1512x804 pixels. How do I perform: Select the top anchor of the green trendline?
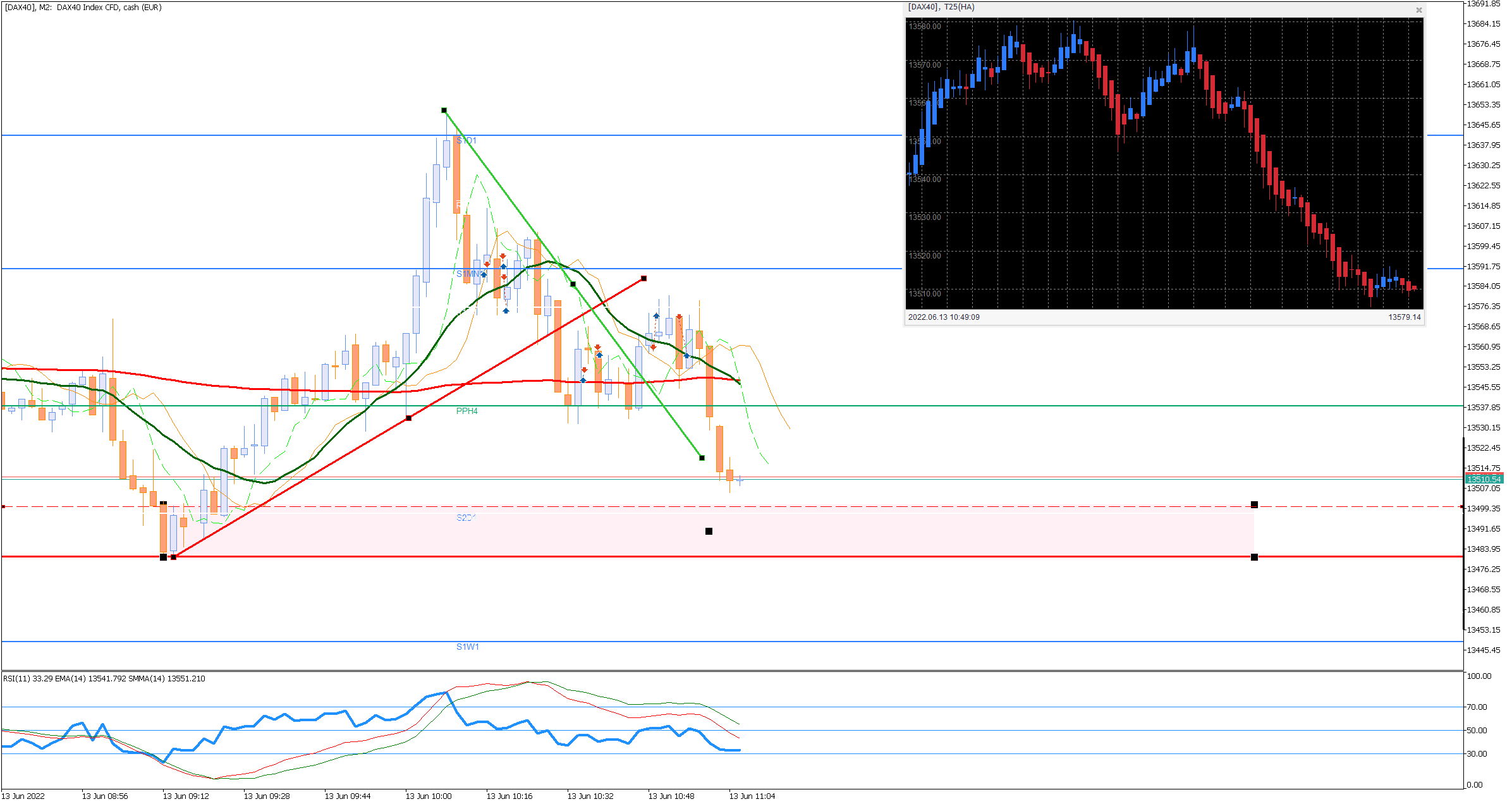pyautogui.click(x=444, y=111)
